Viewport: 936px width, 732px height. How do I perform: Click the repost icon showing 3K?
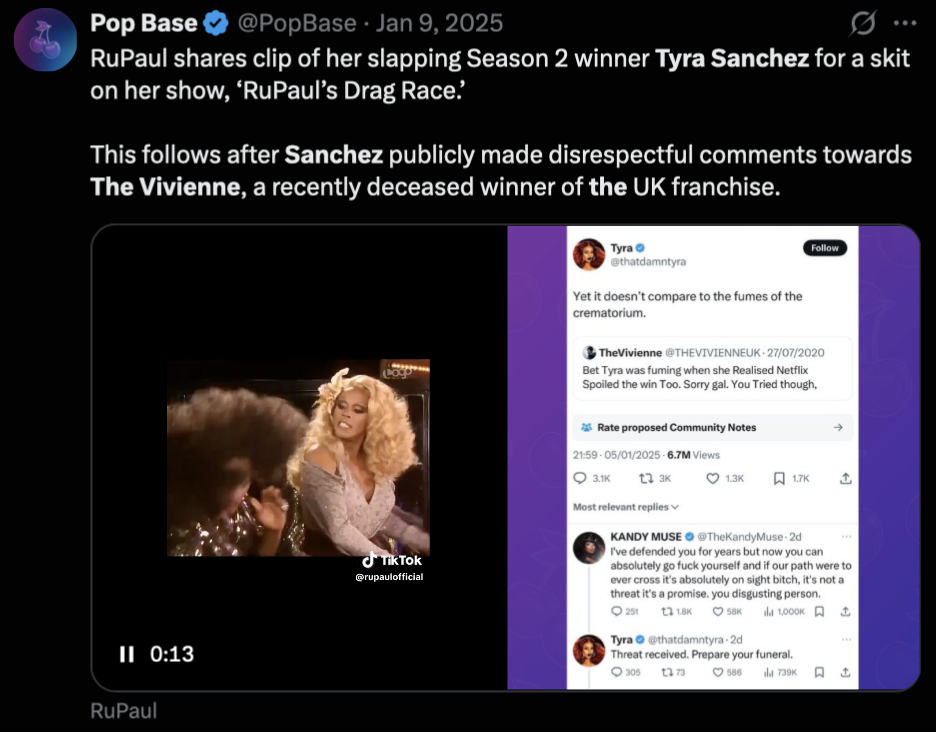coord(644,478)
